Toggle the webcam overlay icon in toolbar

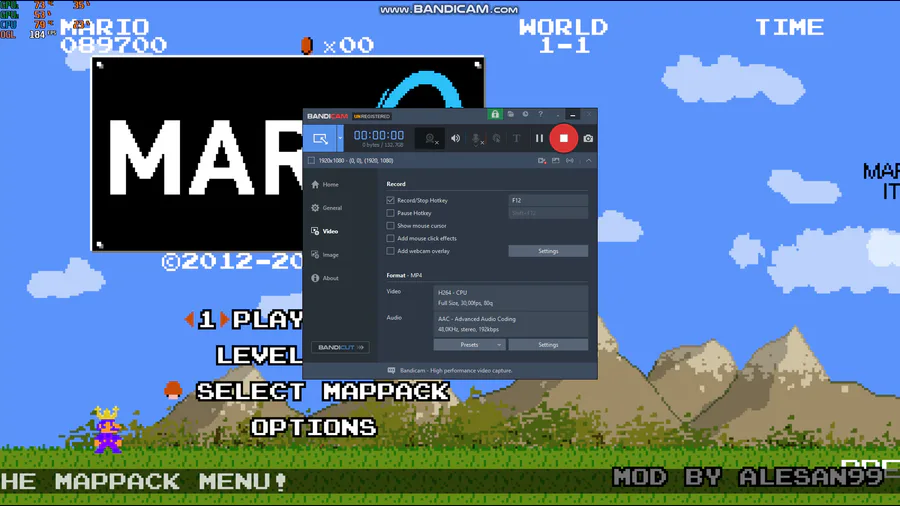click(x=430, y=138)
